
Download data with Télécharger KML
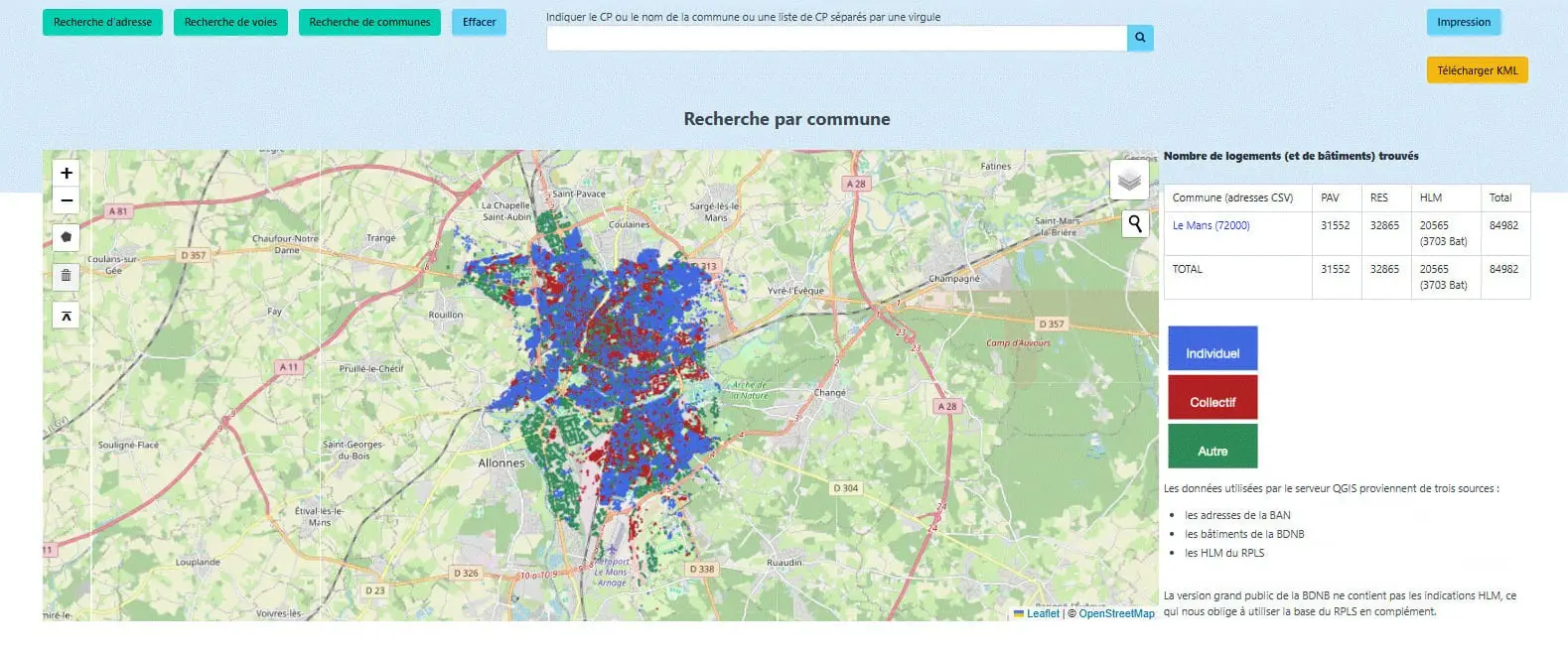click(x=1477, y=70)
